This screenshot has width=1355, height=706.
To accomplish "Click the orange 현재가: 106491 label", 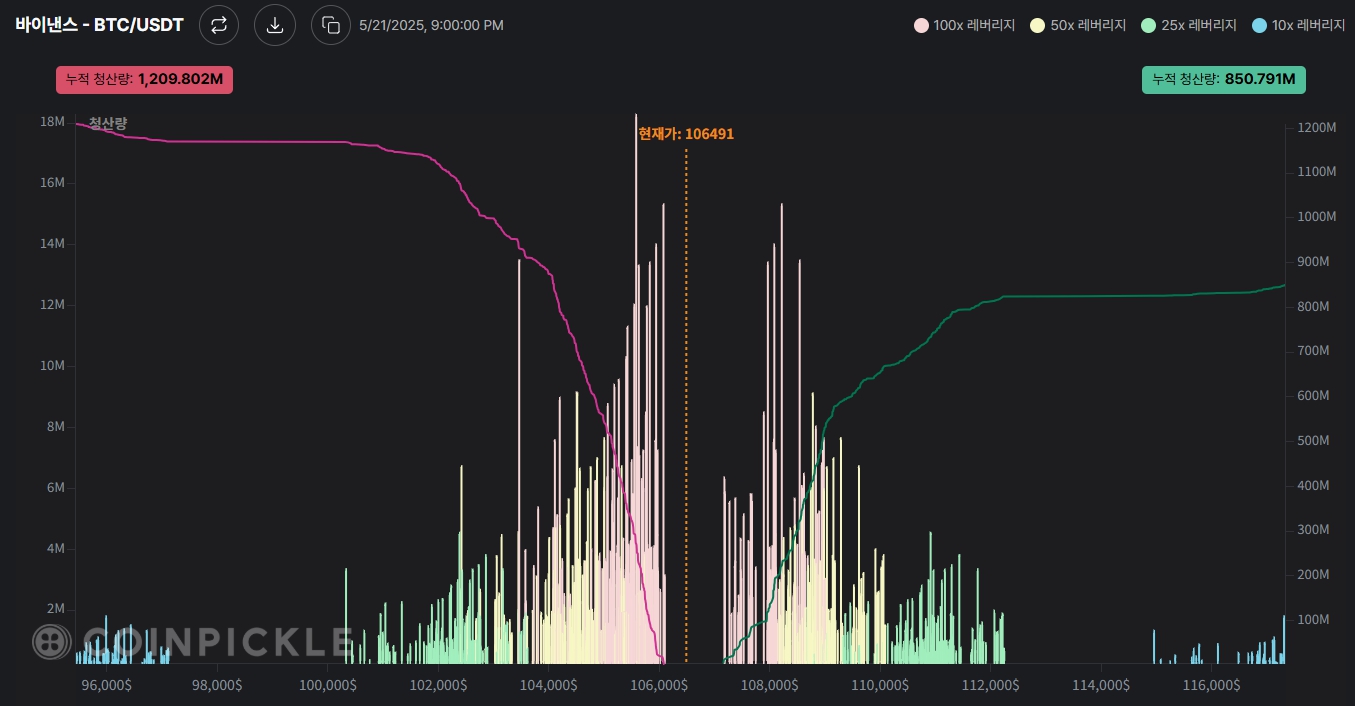I will coord(686,133).
